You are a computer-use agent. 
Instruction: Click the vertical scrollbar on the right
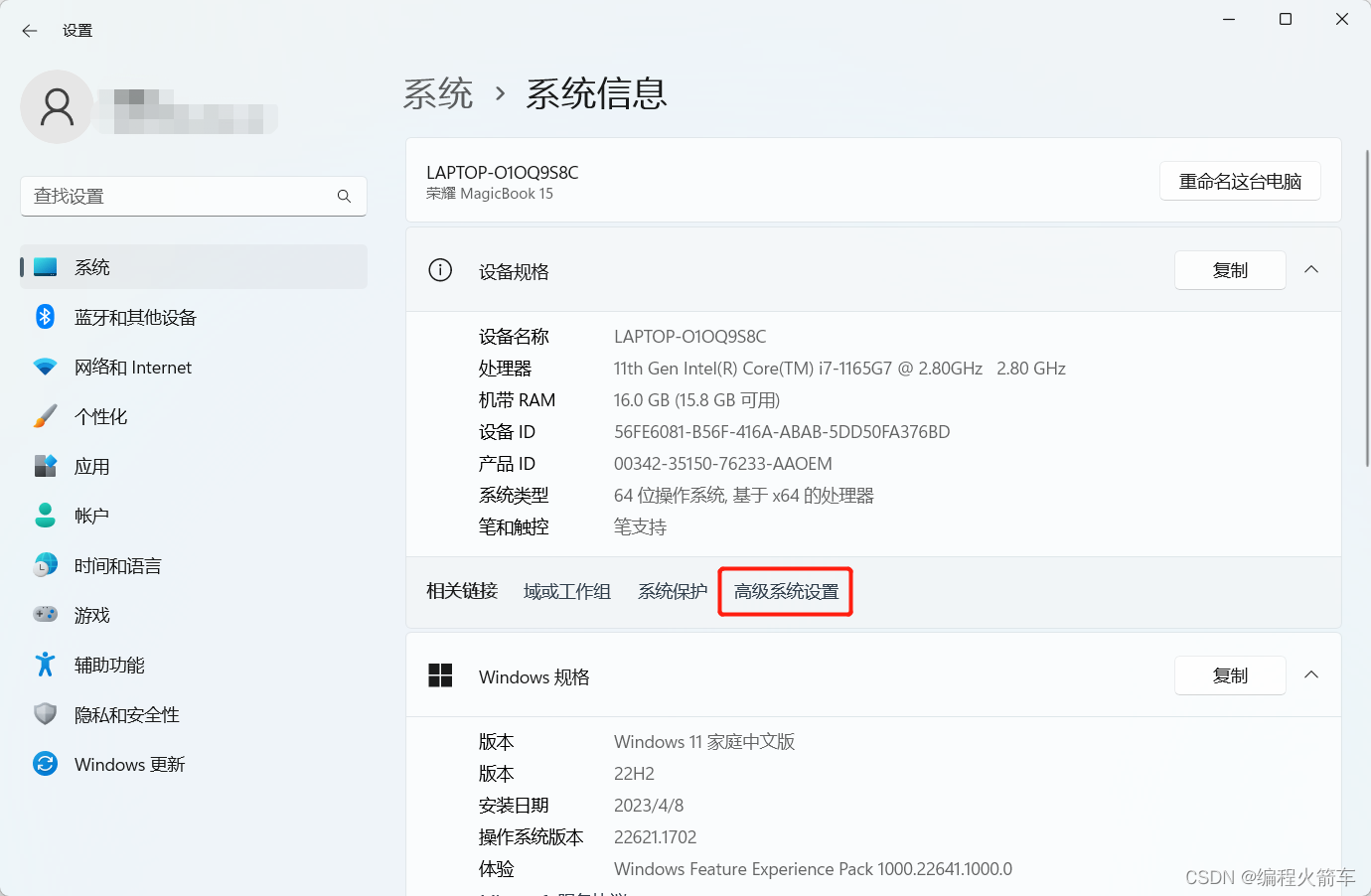[1367, 308]
